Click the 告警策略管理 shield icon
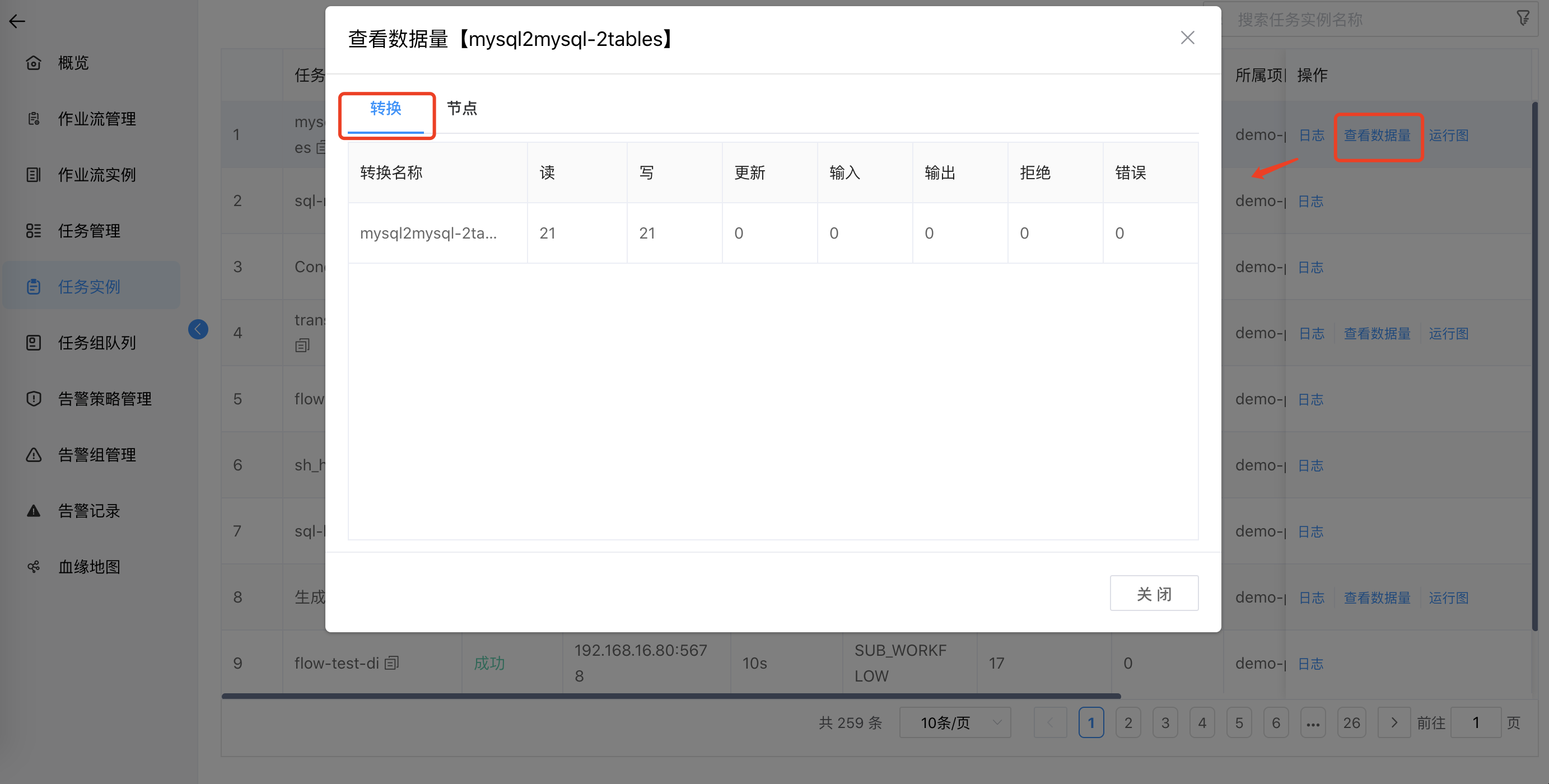Screen dimensions: 1549x784 point(34,399)
